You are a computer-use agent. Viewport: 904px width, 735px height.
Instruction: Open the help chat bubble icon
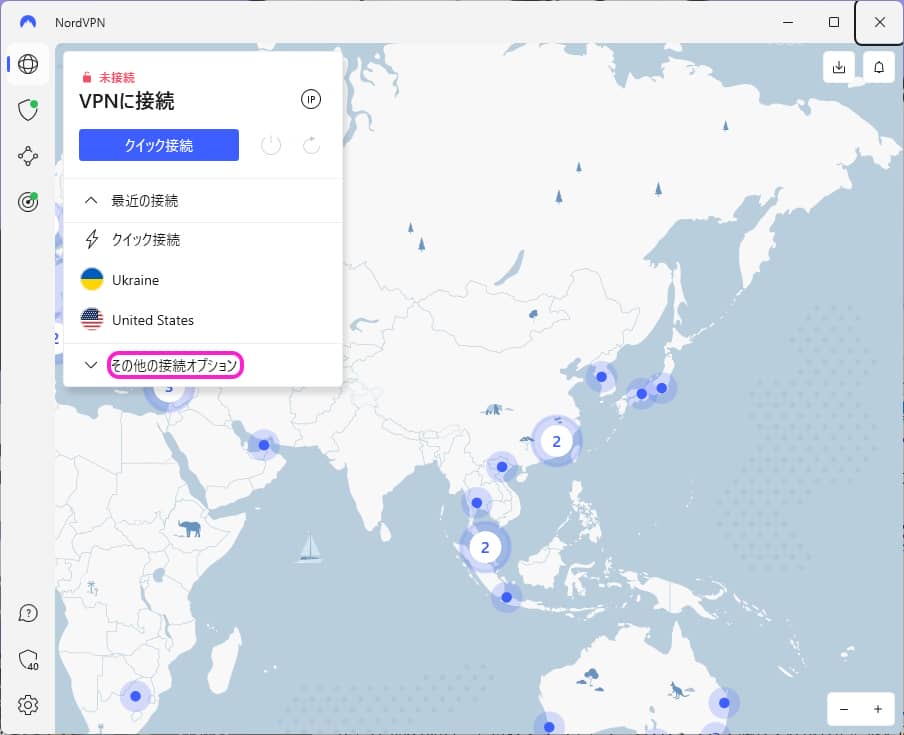pos(28,613)
